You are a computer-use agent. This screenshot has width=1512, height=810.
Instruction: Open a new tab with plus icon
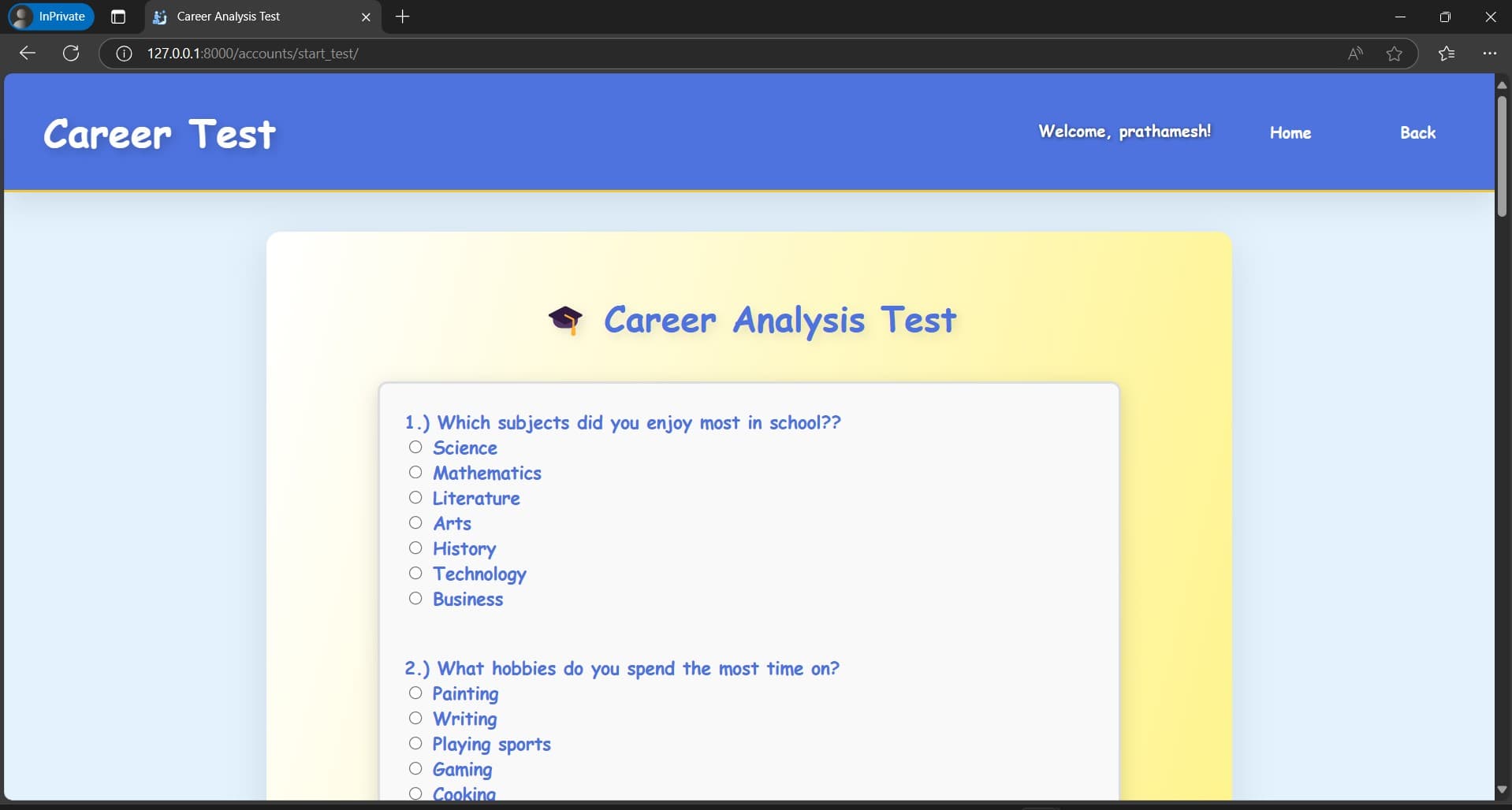[403, 17]
